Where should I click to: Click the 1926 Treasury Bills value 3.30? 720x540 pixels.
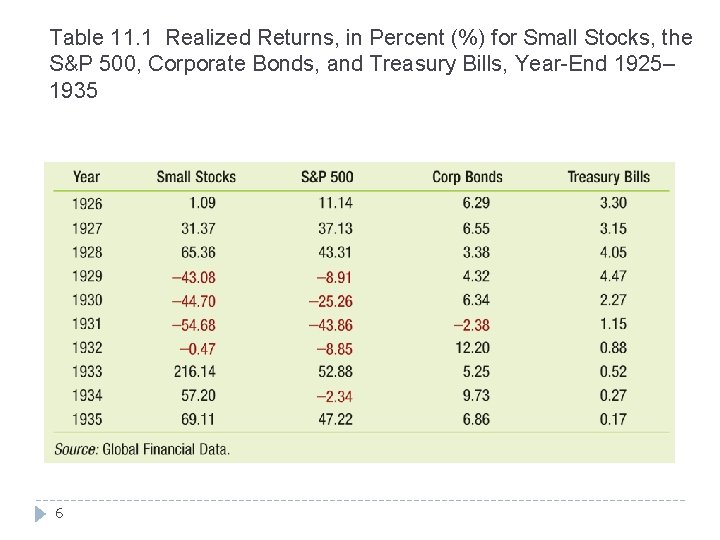tap(613, 203)
